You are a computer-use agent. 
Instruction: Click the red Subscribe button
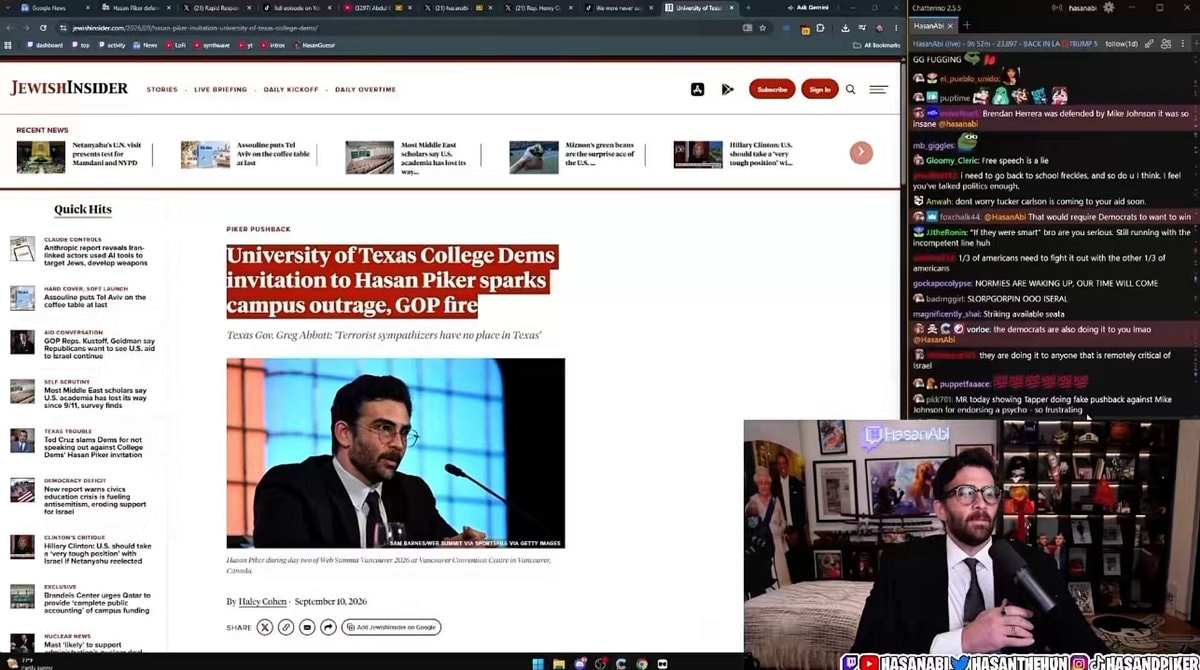click(x=772, y=89)
